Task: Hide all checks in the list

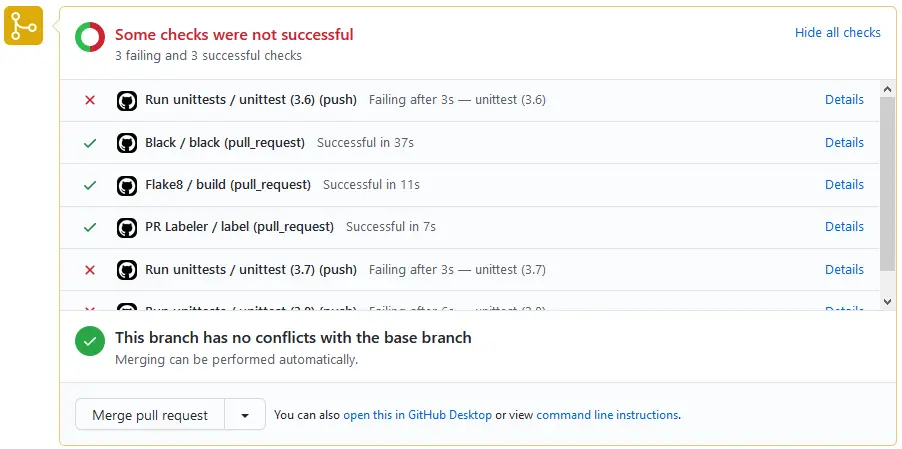Action: pos(837,32)
